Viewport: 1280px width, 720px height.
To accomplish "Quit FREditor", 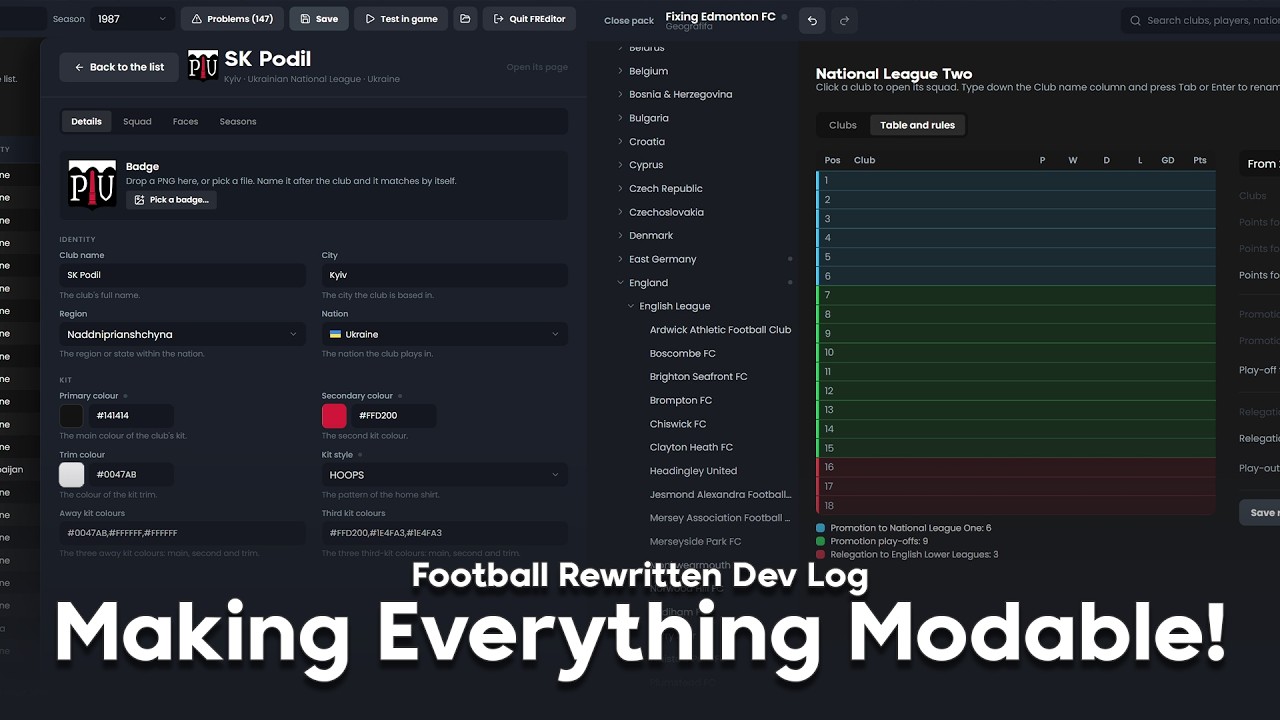I will (x=529, y=19).
